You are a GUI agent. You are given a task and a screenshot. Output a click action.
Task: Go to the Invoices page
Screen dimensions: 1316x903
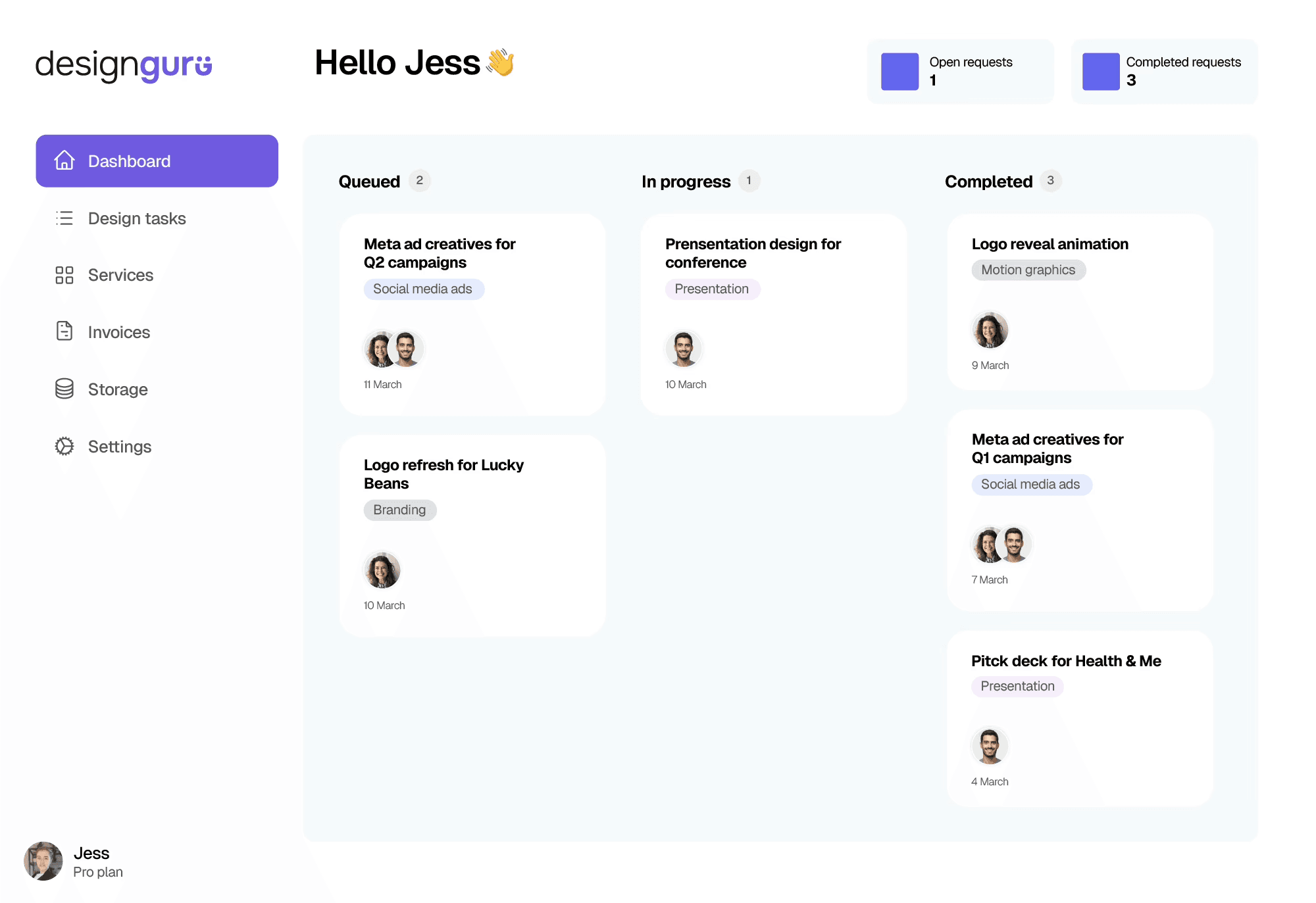click(x=119, y=332)
